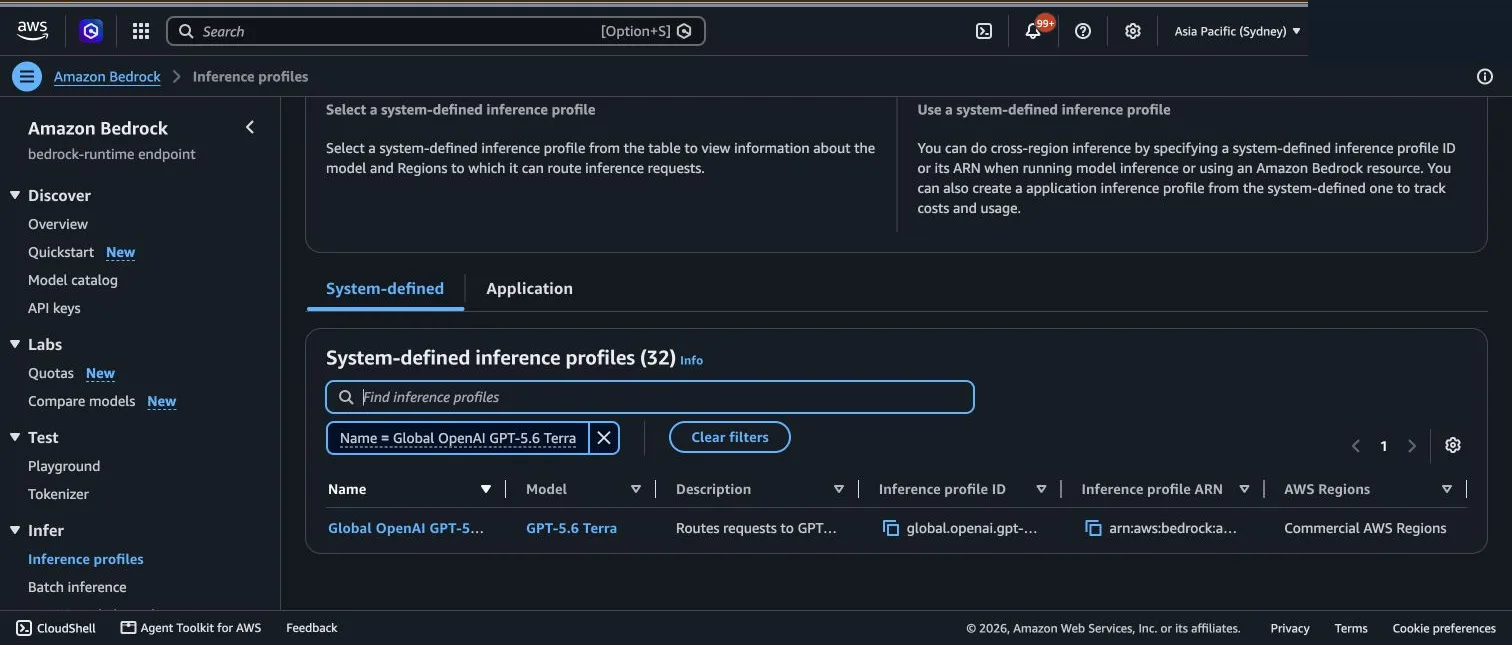Sort by the AWS Regions column
This screenshot has width=1512, height=645.
pyautogui.click(x=1447, y=489)
